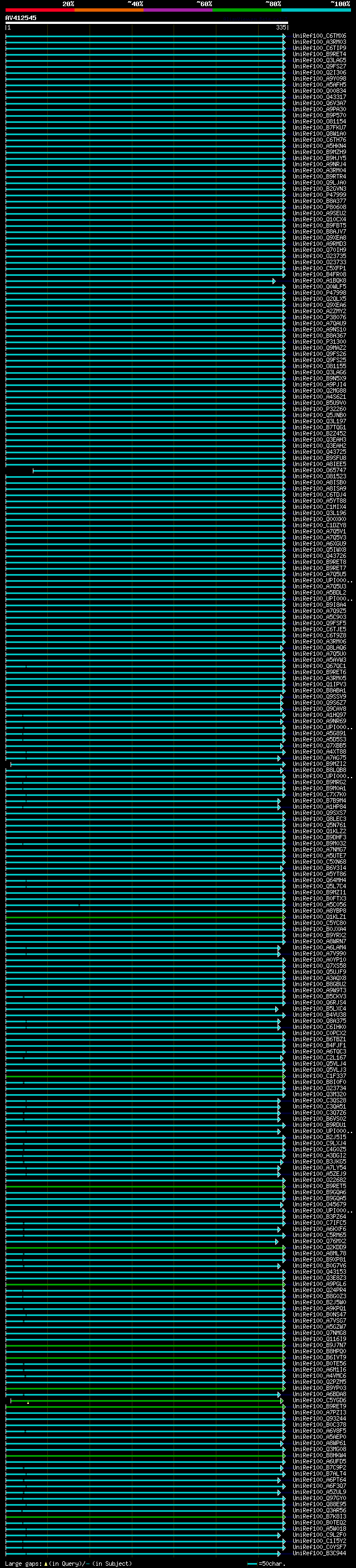356x1568 pixels.
Task: Open hit UniRef100_Q5N761
Action: [319, 825]
